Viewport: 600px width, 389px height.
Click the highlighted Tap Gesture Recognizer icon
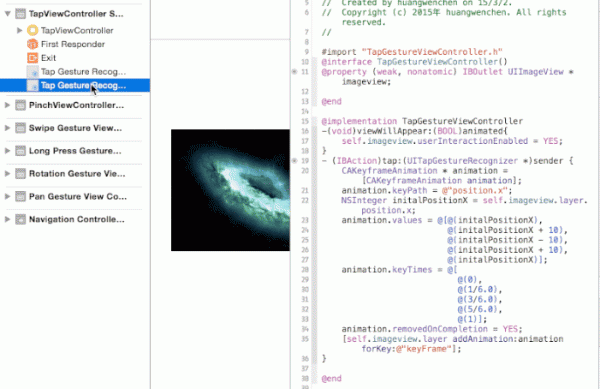point(33,85)
